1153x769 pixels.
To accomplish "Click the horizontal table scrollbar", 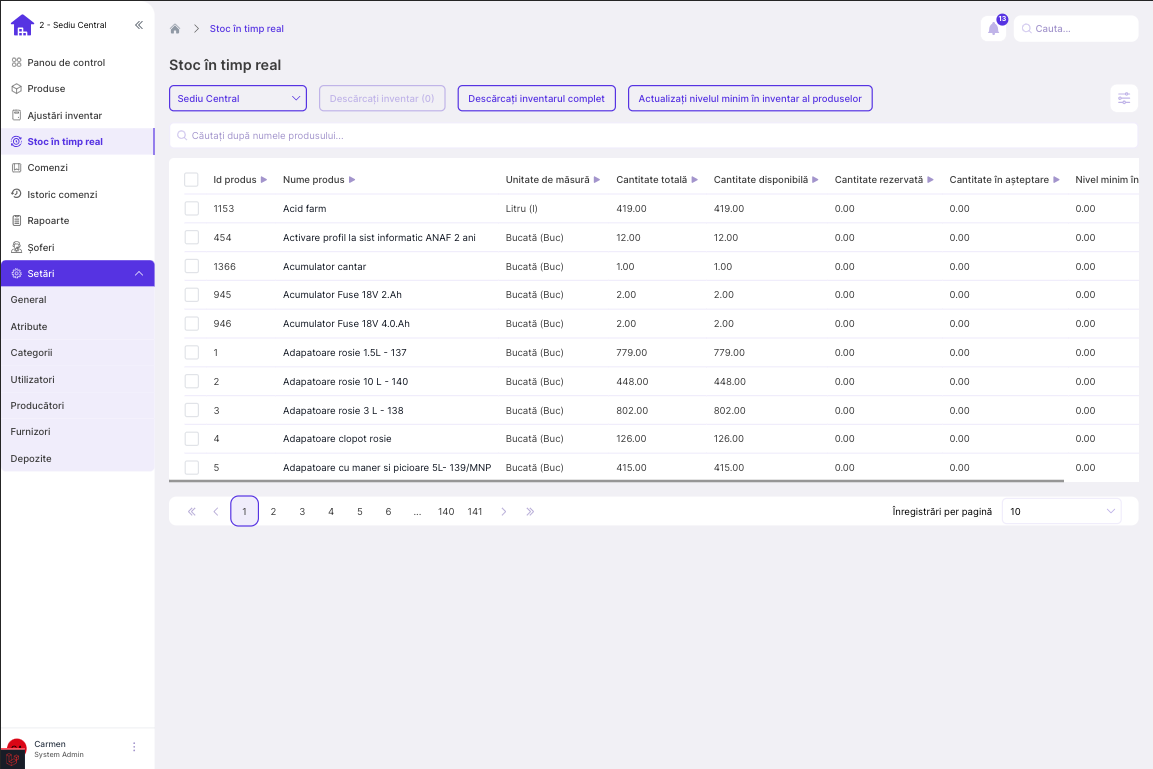I will 616,481.
